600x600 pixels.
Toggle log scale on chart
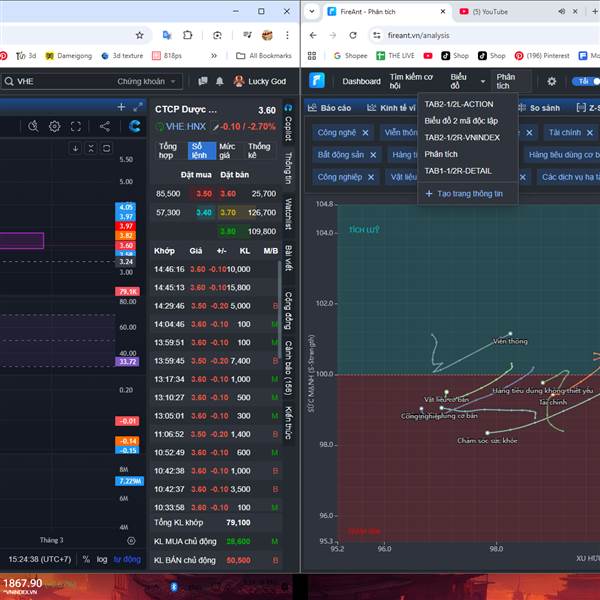102,559
